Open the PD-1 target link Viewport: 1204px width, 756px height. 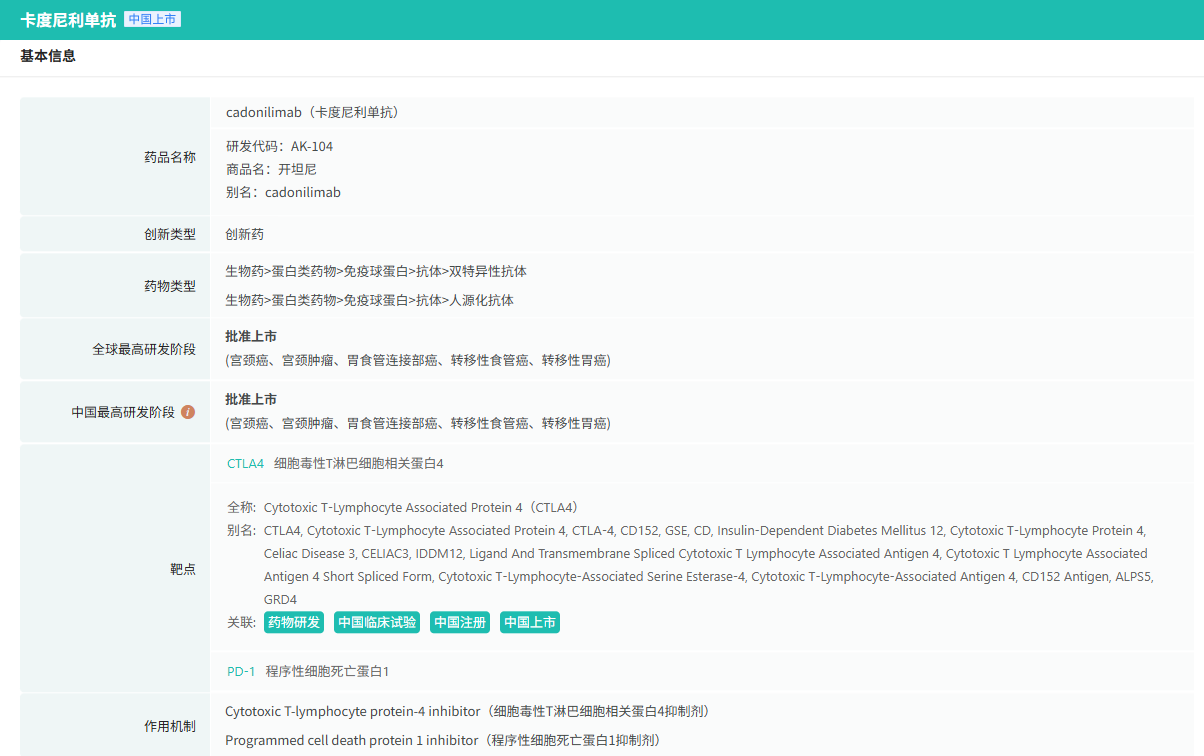(241, 671)
